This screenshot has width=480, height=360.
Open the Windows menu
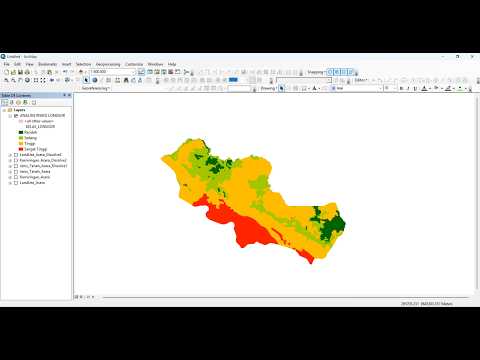tap(155, 64)
